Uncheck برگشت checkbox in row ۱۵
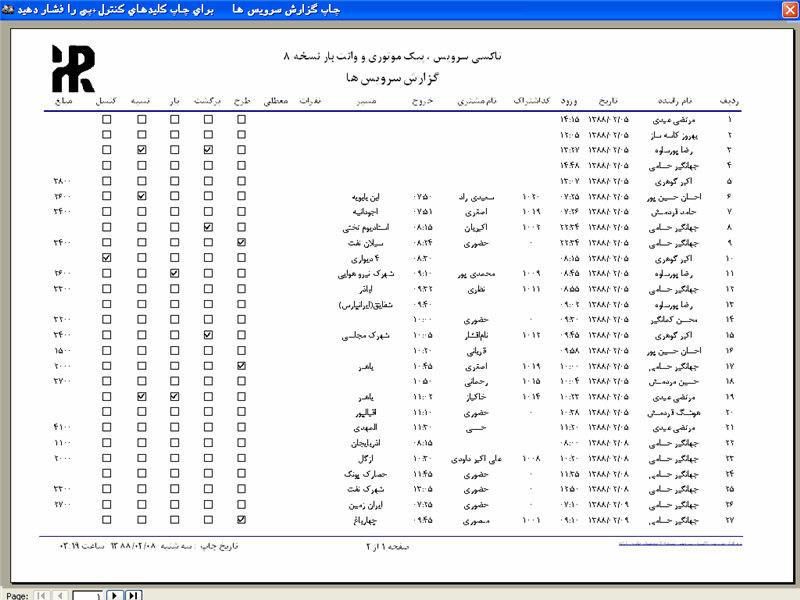This screenshot has height=600, width=800. (208, 335)
